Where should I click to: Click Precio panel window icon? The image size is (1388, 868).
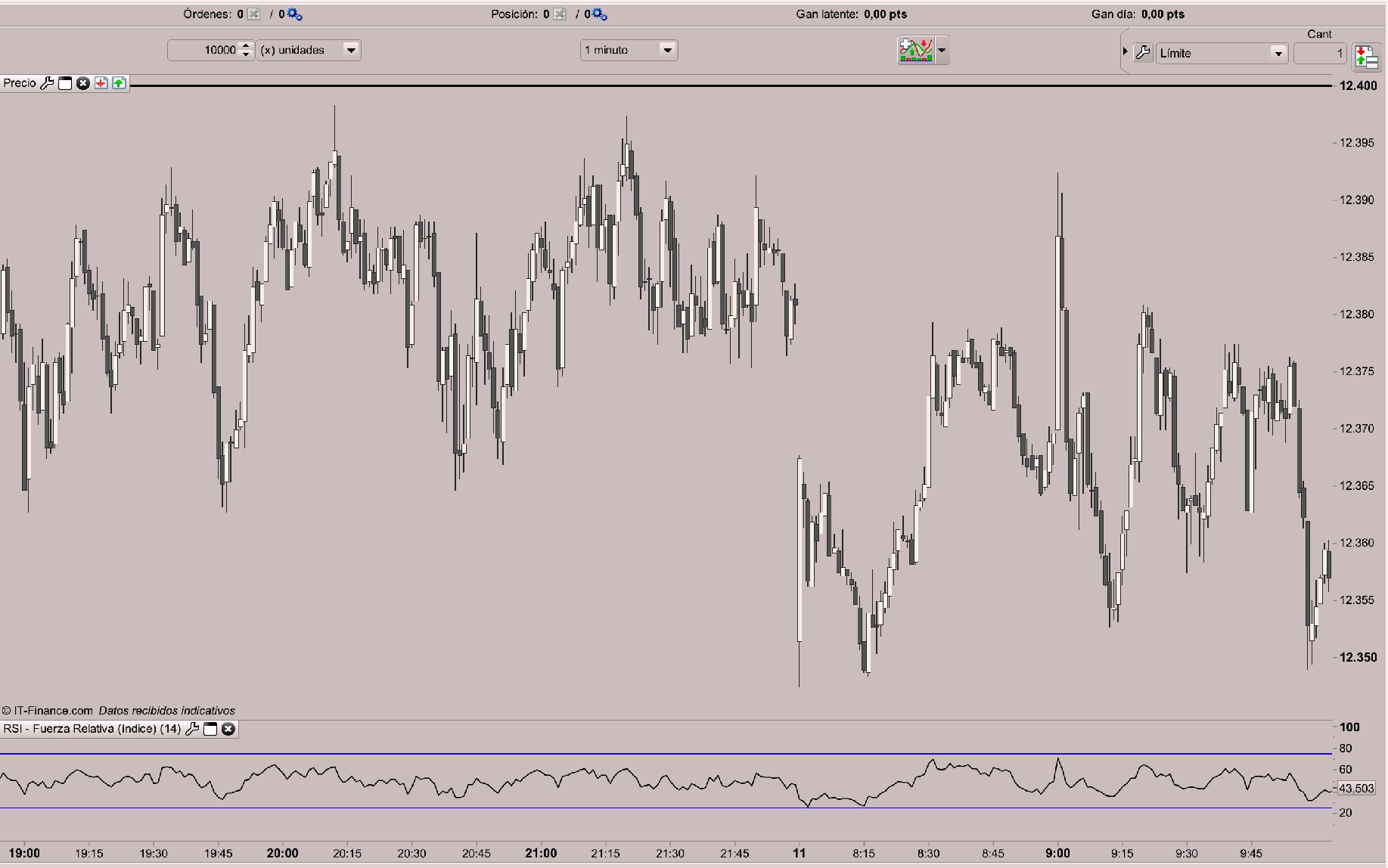[65, 83]
